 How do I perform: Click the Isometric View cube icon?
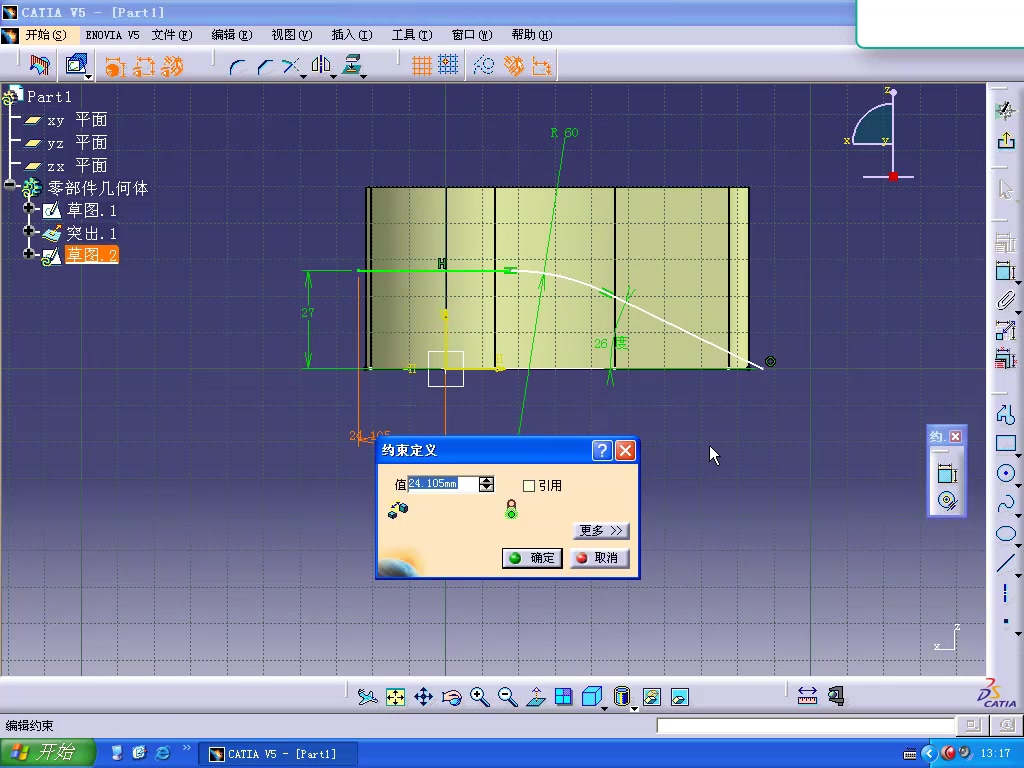[591, 697]
